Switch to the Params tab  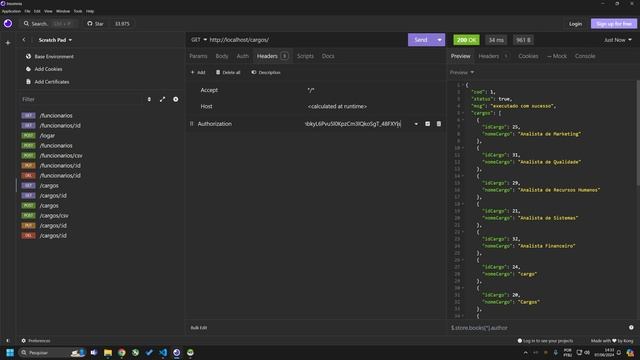198,56
